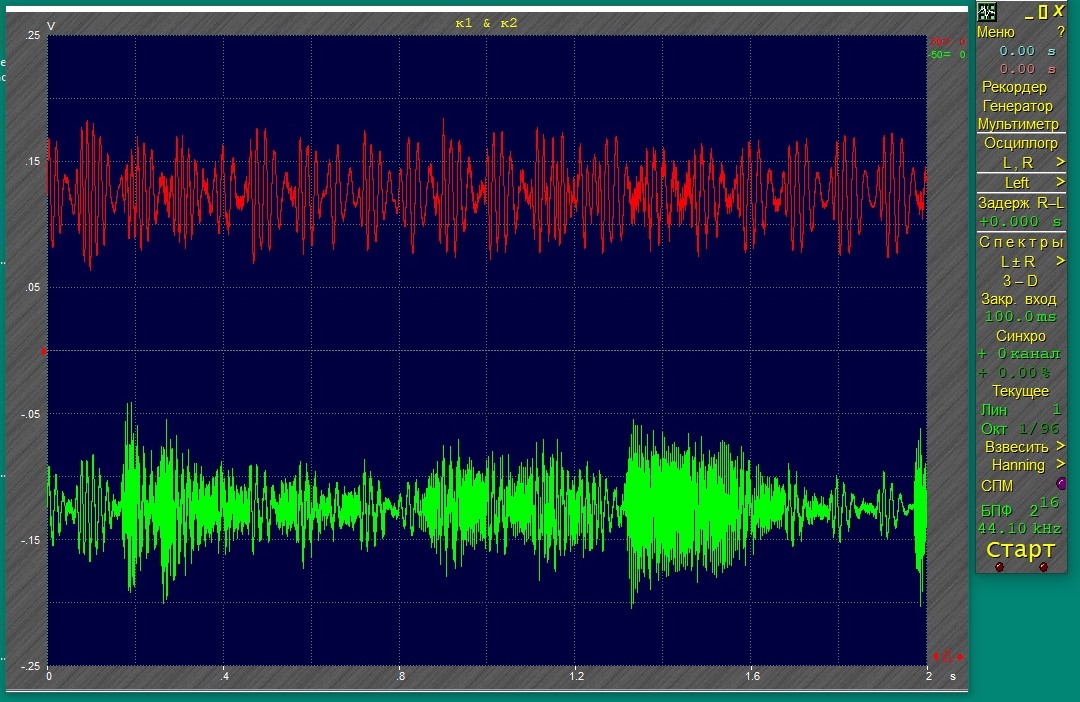Image resolution: width=1080 pixels, height=702 pixels.
Task: Expand the L, R channel selector arrow
Action: tap(1060, 162)
